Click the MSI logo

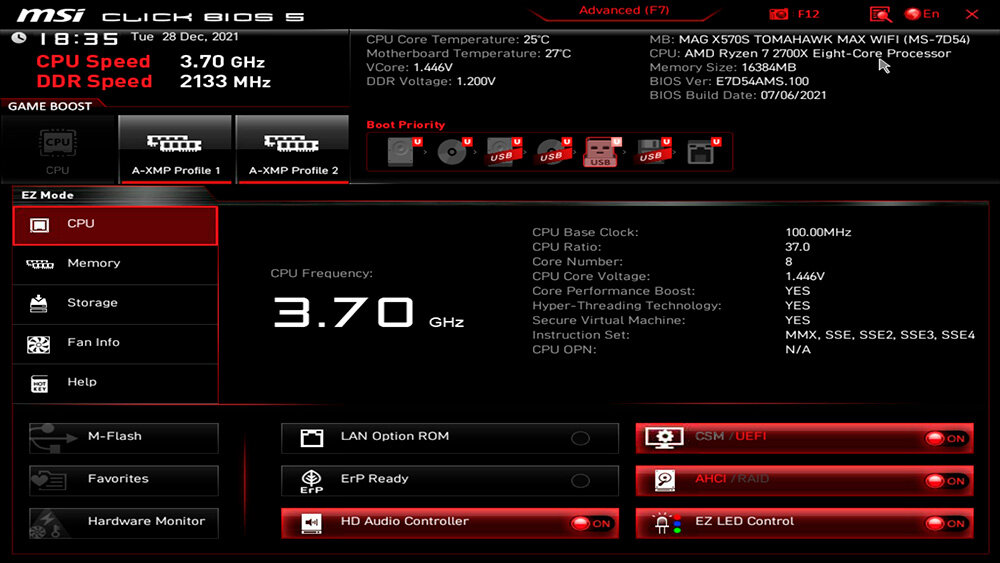click(50, 15)
